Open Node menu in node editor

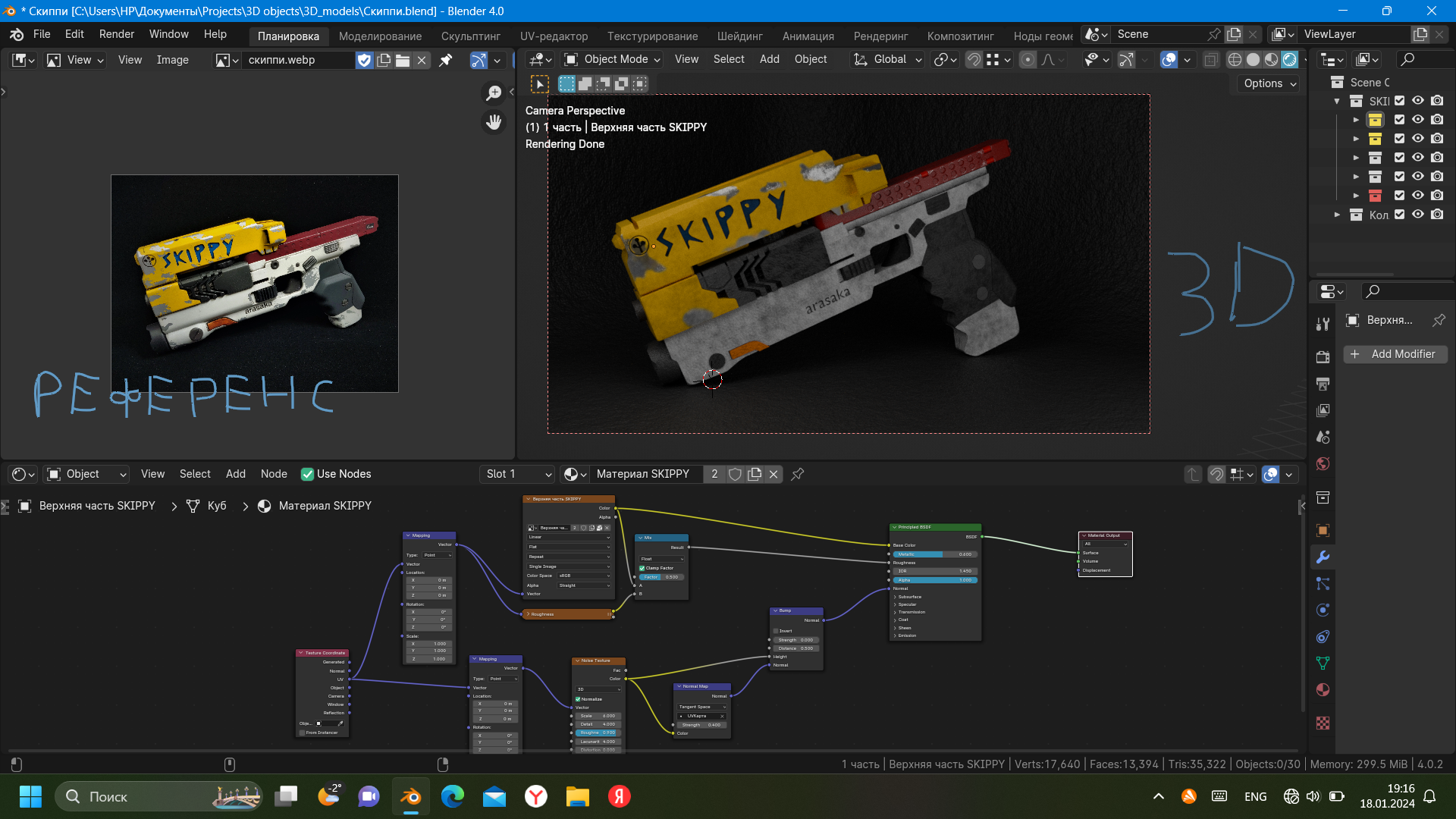(x=274, y=474)
